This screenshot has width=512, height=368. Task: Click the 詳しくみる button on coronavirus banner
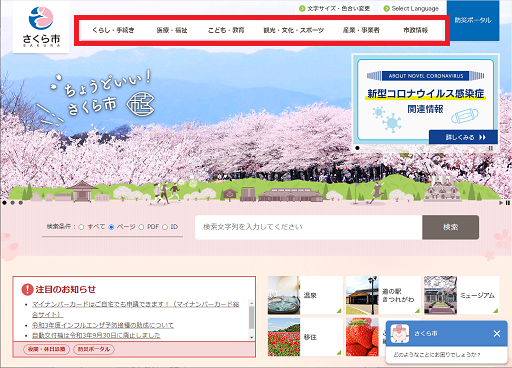[463, 137]
